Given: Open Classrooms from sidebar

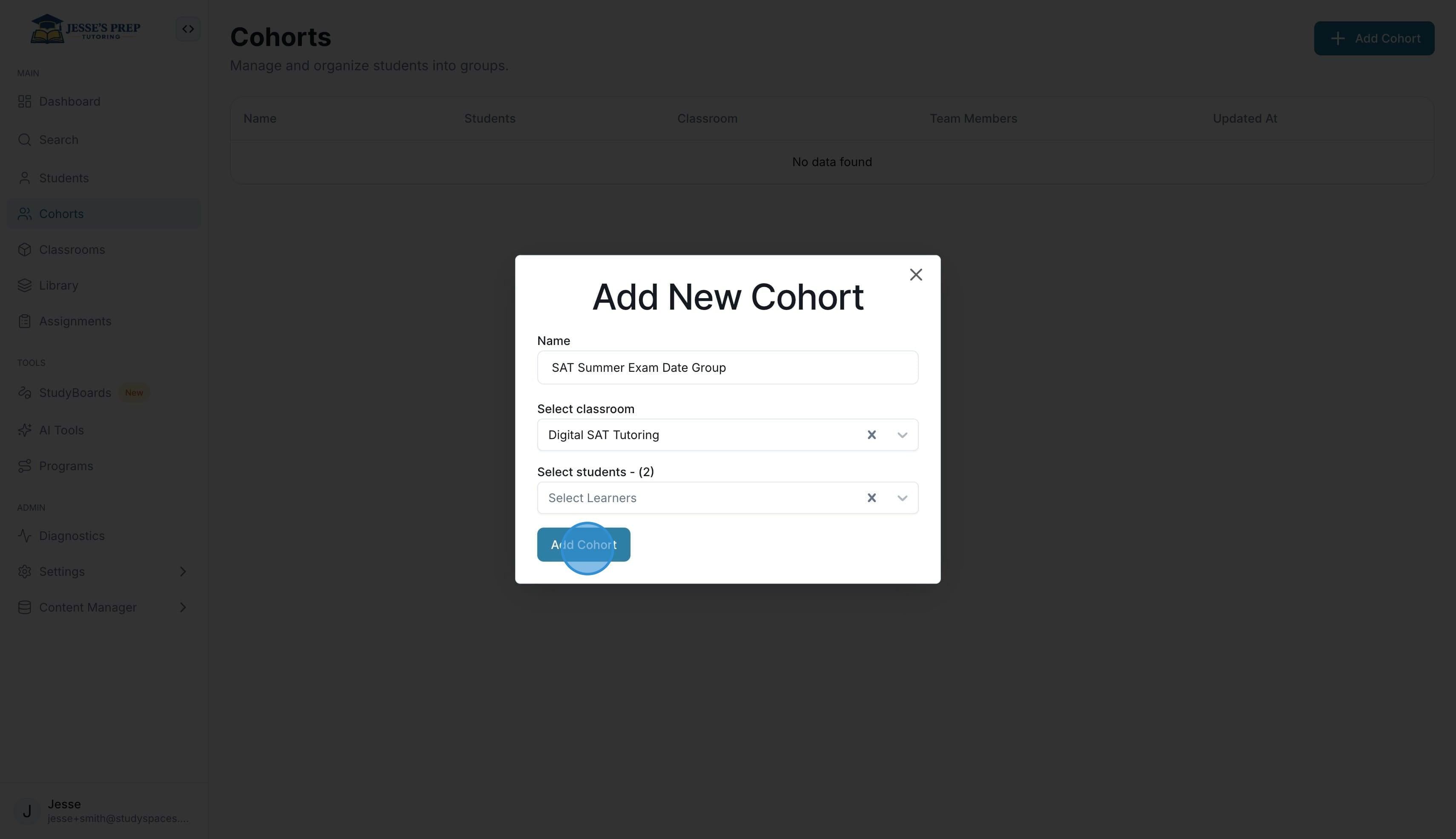Looking at the screenshot, I should (72, 250).
